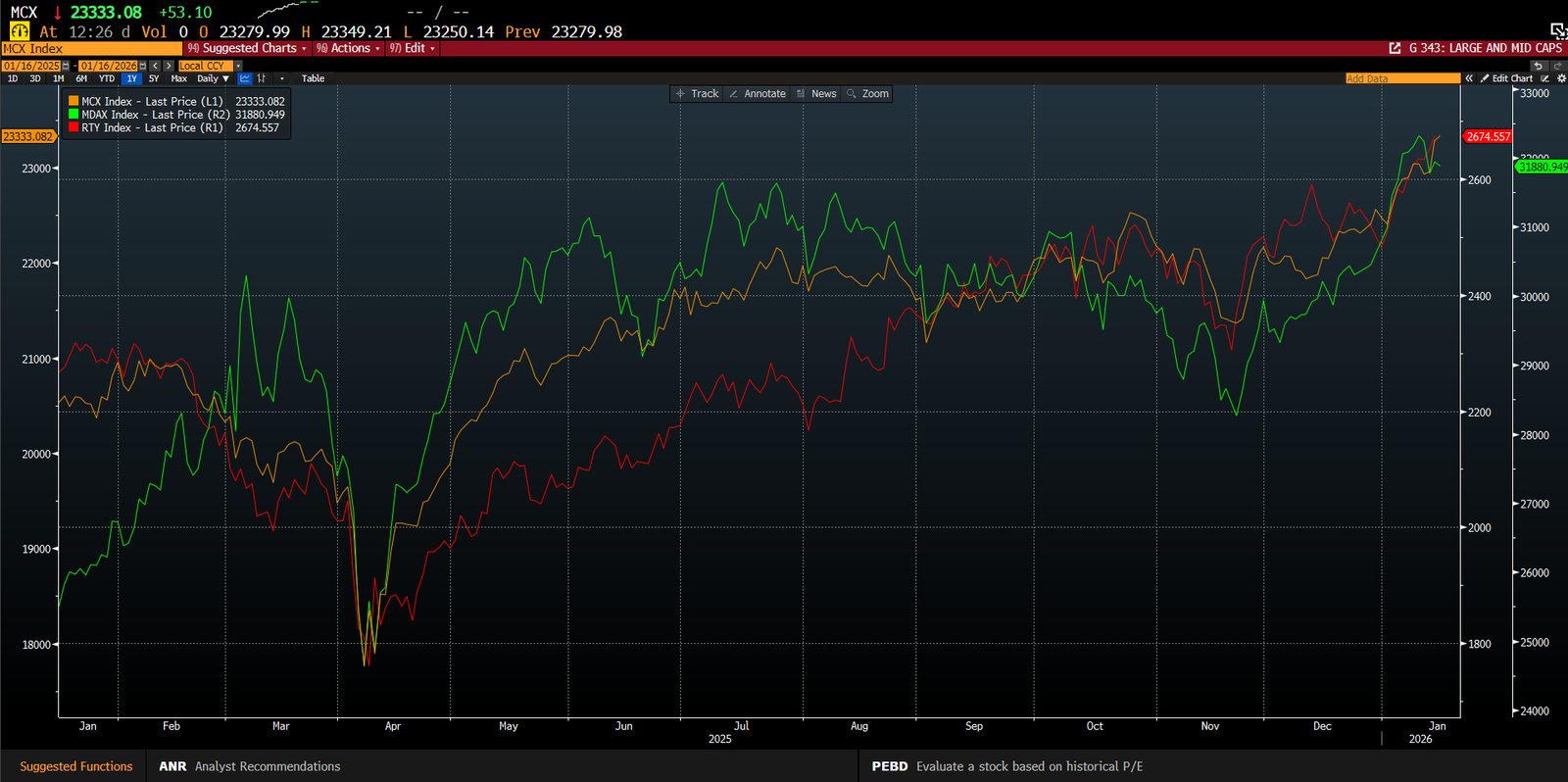Open the Actions menu

coord(349,48)
